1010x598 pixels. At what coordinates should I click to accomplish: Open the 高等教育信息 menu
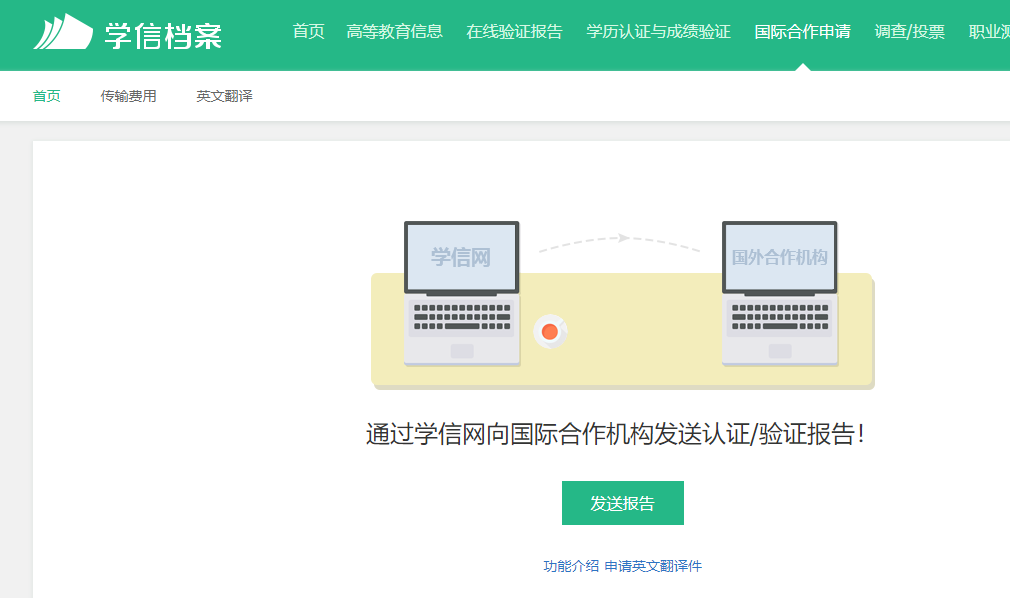point(394,31)
